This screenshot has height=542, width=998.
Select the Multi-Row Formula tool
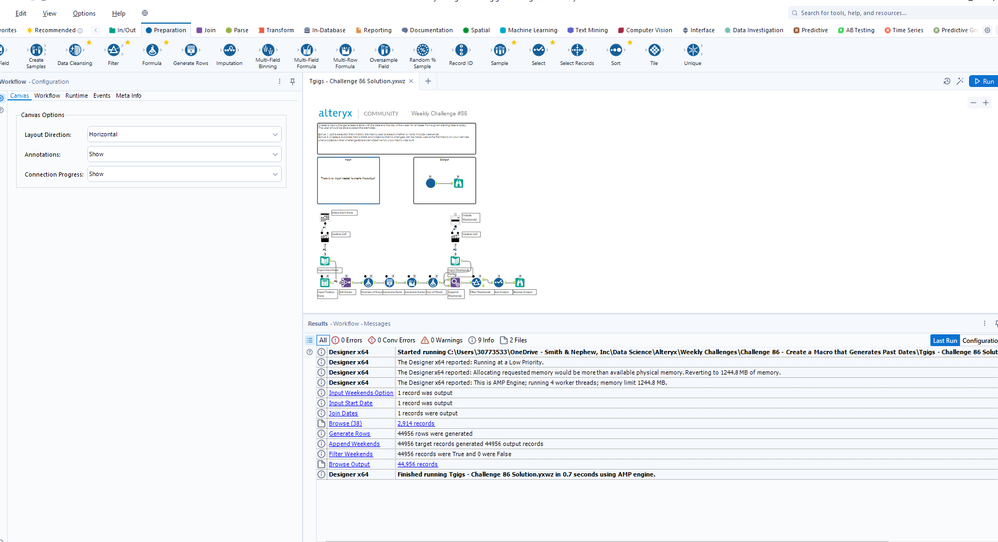(x=345, y=50)
